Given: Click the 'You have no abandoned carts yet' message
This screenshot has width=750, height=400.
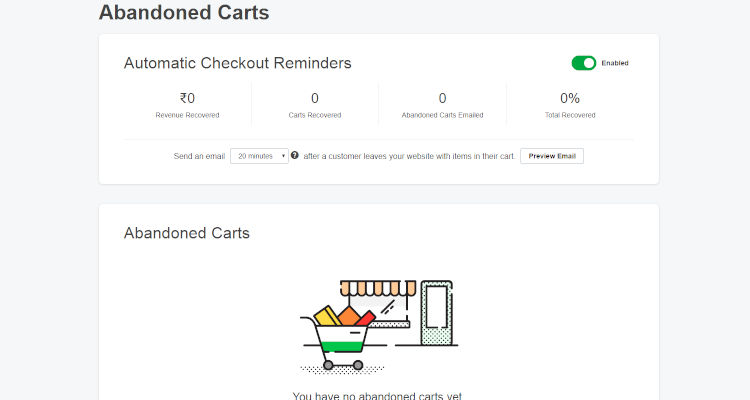Looking at the screenshot, I should point(377,396).
